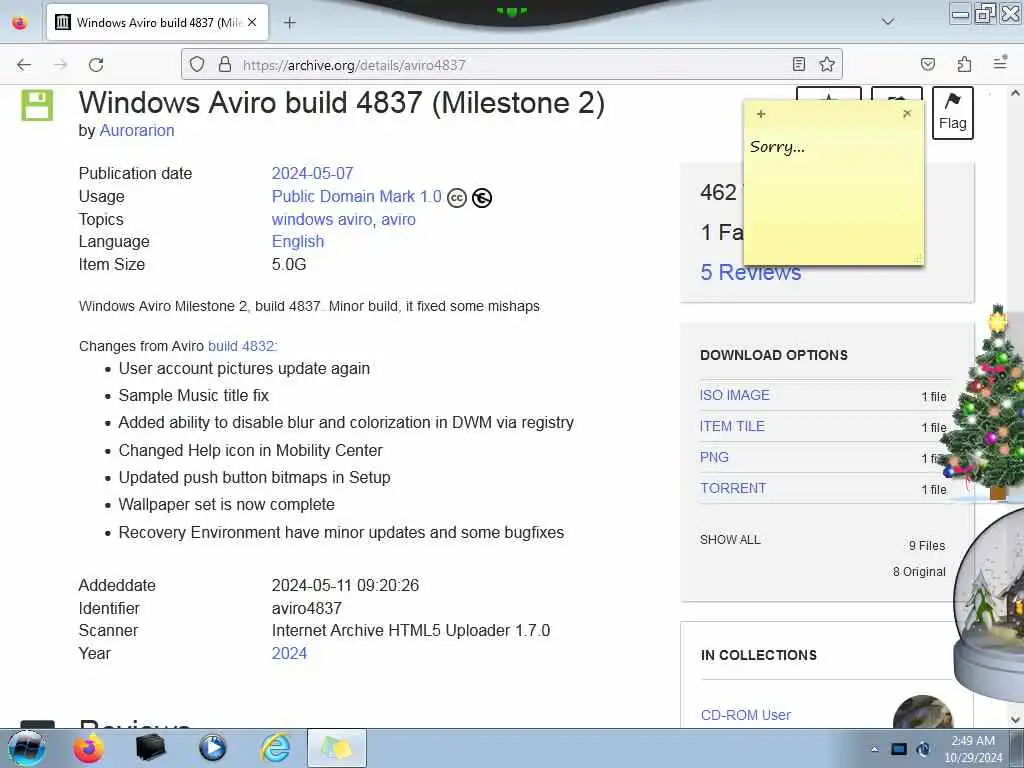Click the identifier value aviro4837
1024x768 pixels.
click(x=306, y=609)
